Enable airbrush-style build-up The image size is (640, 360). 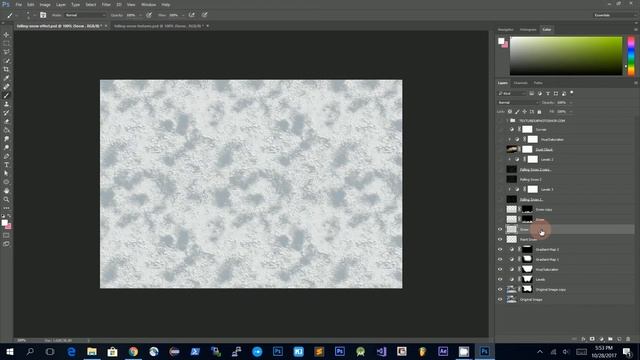(x=191, y=15)
